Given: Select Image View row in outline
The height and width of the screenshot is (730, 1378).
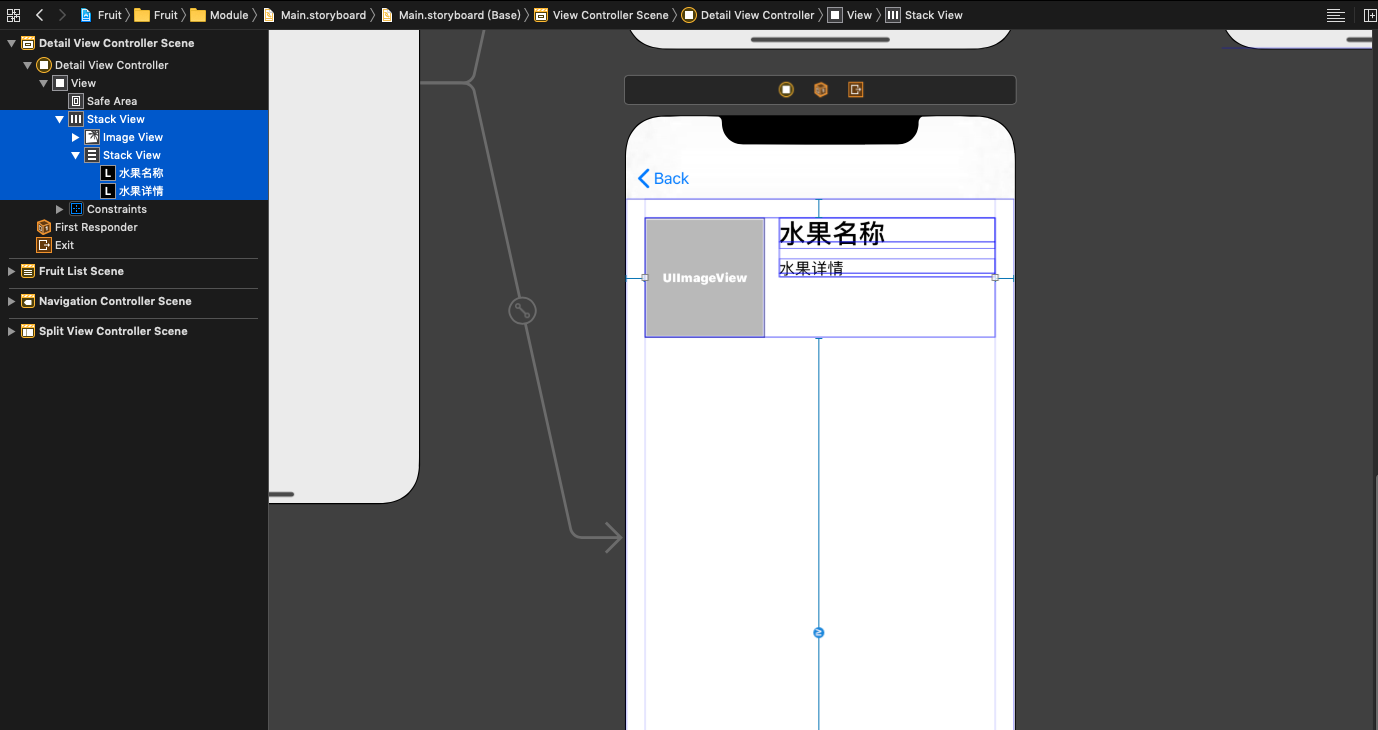Looking at the screenshot, I should click(134, 137).
